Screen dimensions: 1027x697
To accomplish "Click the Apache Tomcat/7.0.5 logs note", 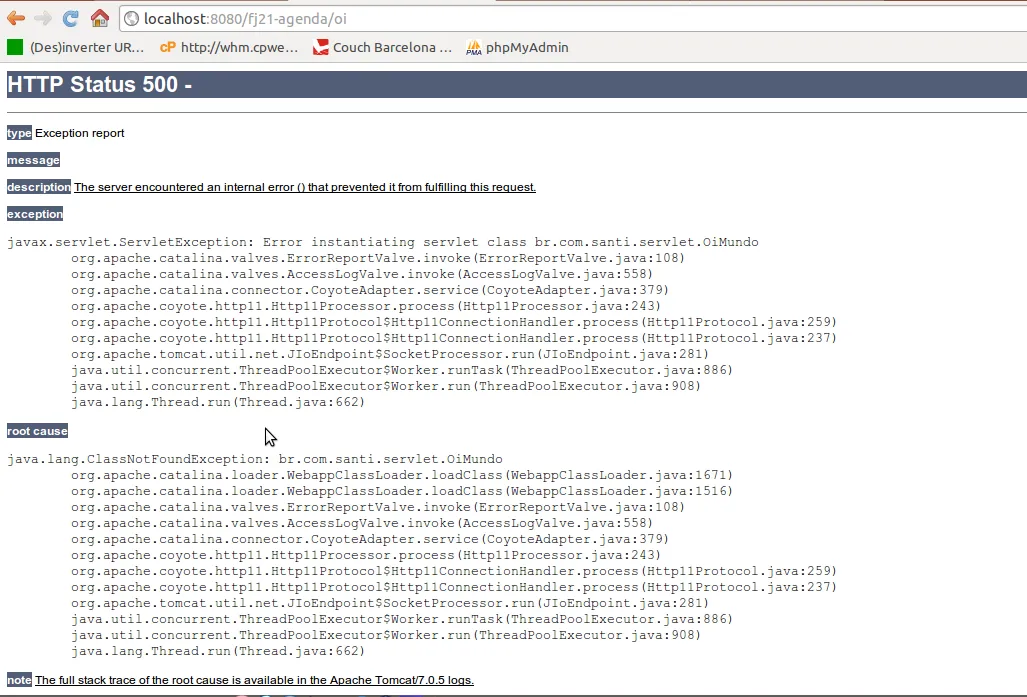I will (x=254, y=680).
